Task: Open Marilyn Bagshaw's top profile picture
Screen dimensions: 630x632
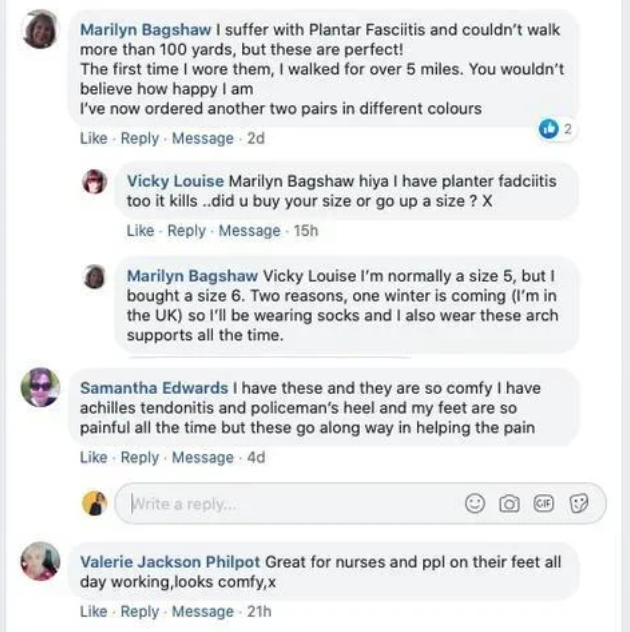Action: coord(40,29)
